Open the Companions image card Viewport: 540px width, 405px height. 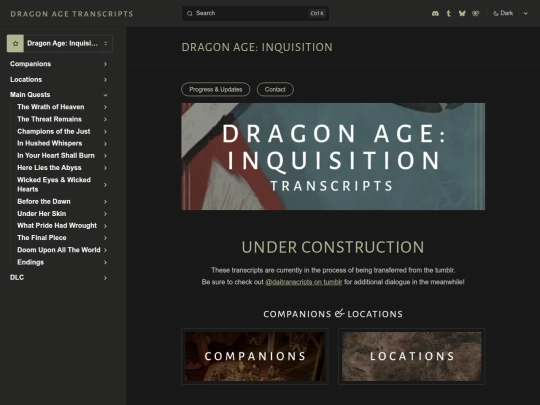pos(255,356)
